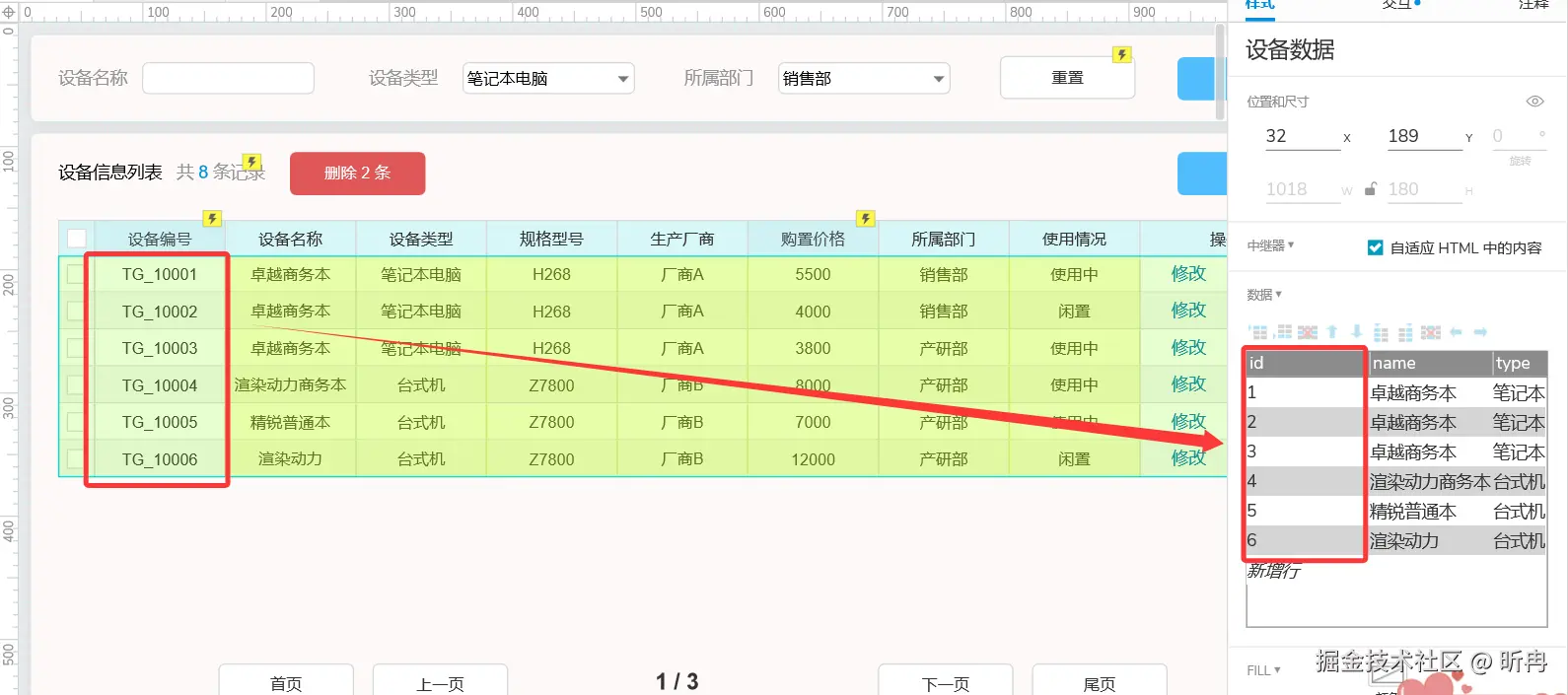Click the 尾页 button

1100,680
